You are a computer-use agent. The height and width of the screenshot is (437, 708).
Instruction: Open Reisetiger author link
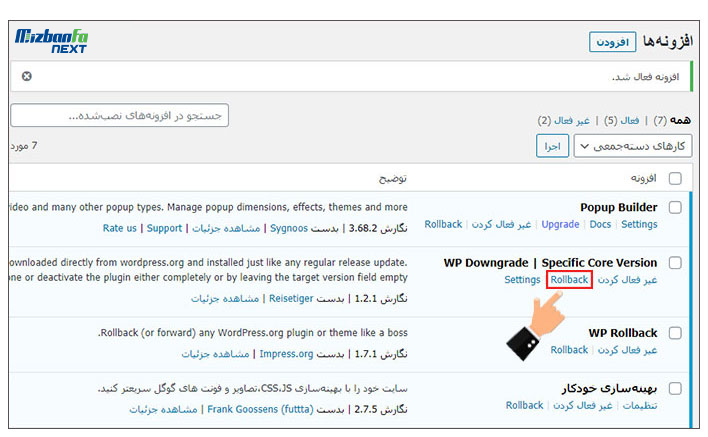[x=291, y=298]
